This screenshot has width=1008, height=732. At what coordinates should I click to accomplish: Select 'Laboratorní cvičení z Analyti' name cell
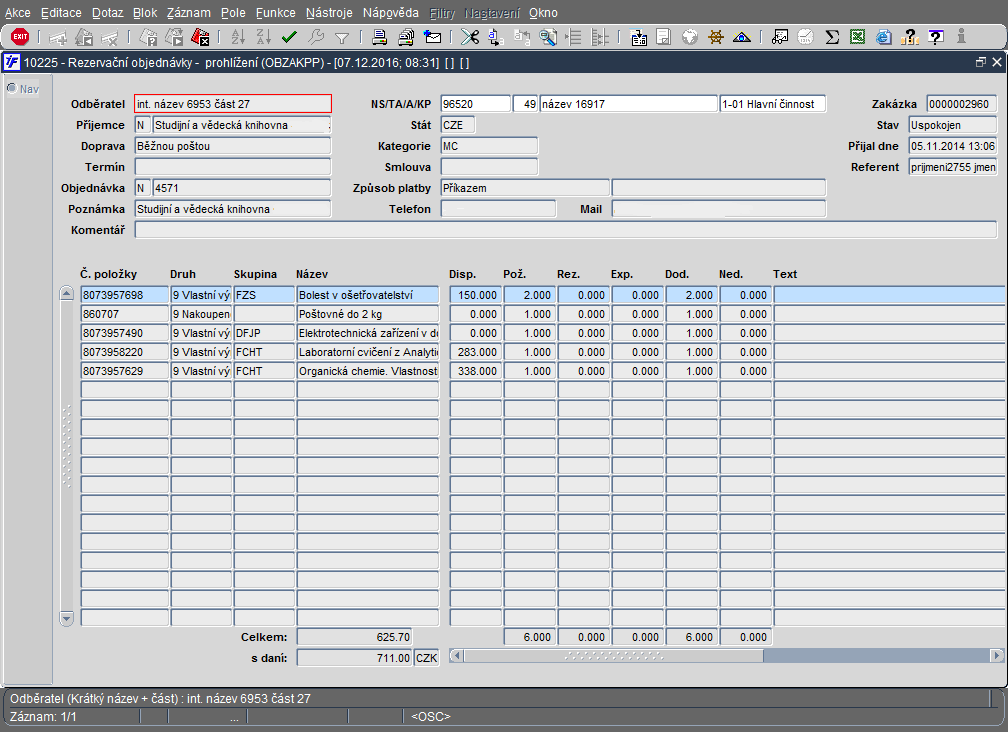pyautogui.click(x=368, y=352)
